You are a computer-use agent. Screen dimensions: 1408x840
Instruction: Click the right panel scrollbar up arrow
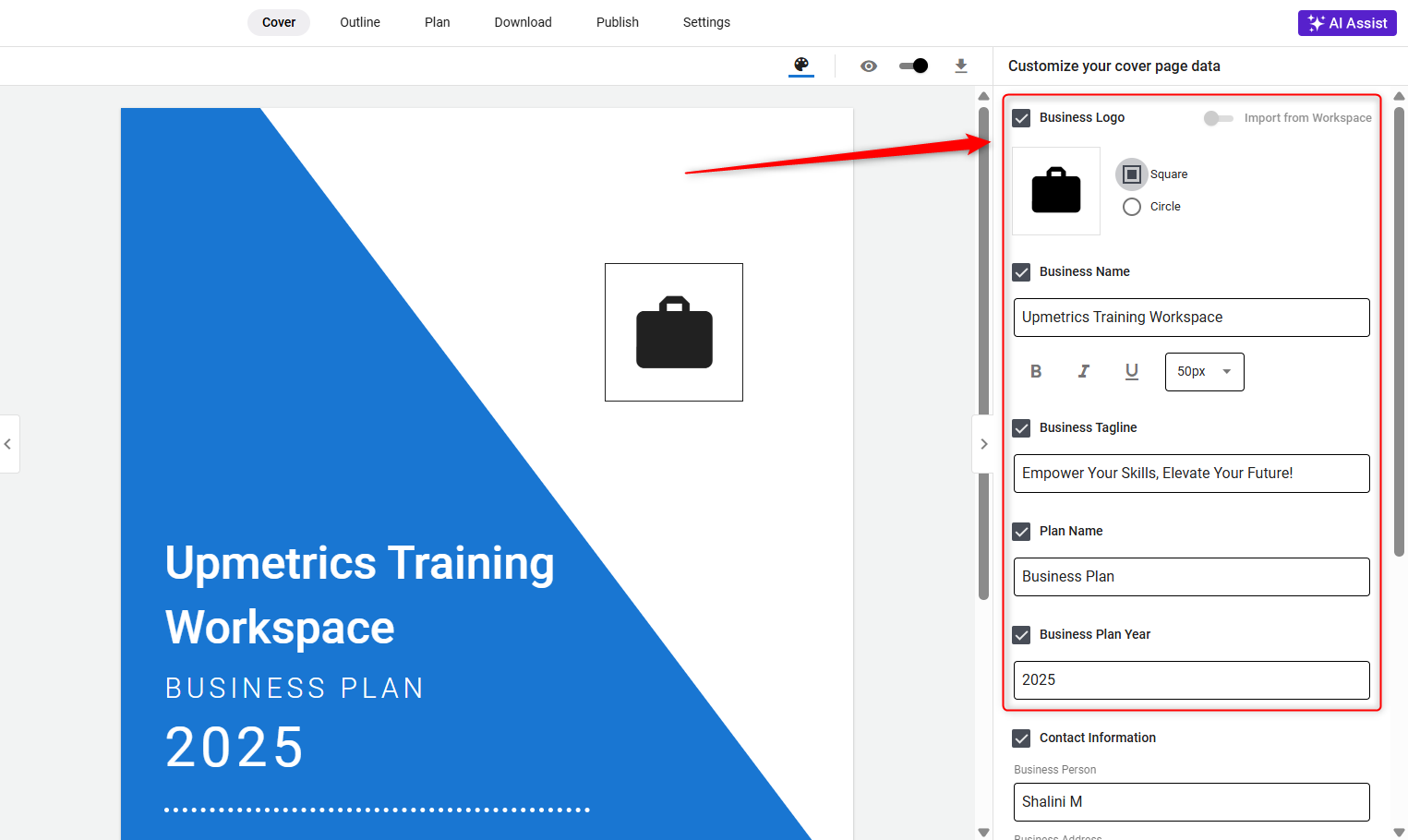click(x=1399, y=96)
